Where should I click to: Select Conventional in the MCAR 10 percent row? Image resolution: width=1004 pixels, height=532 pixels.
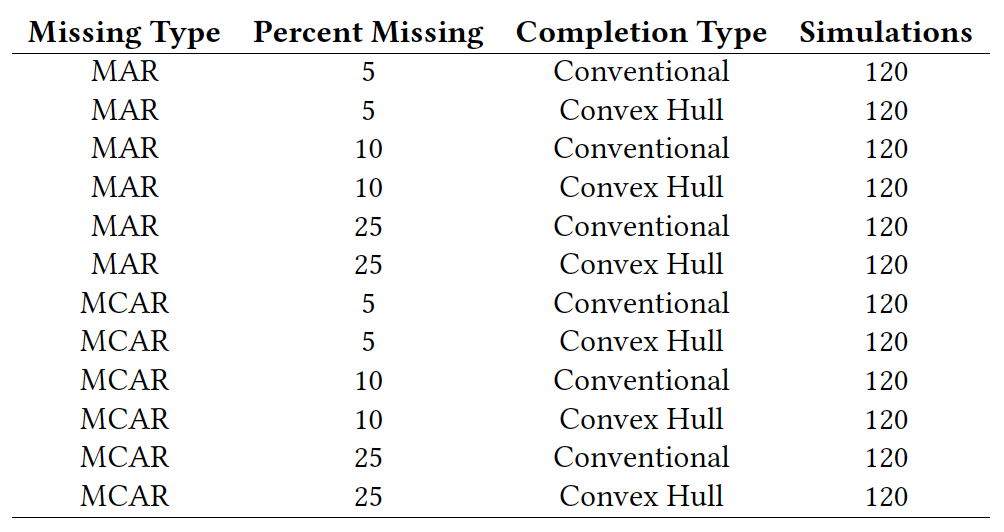641,380
